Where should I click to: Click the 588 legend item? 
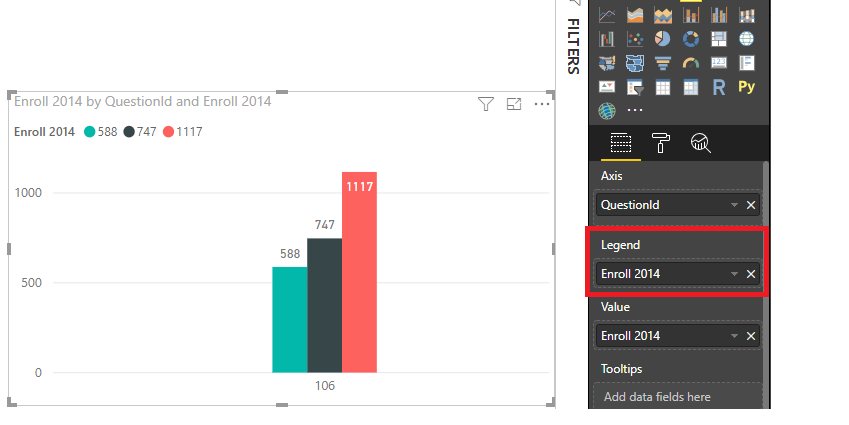[x=101, y=132]
